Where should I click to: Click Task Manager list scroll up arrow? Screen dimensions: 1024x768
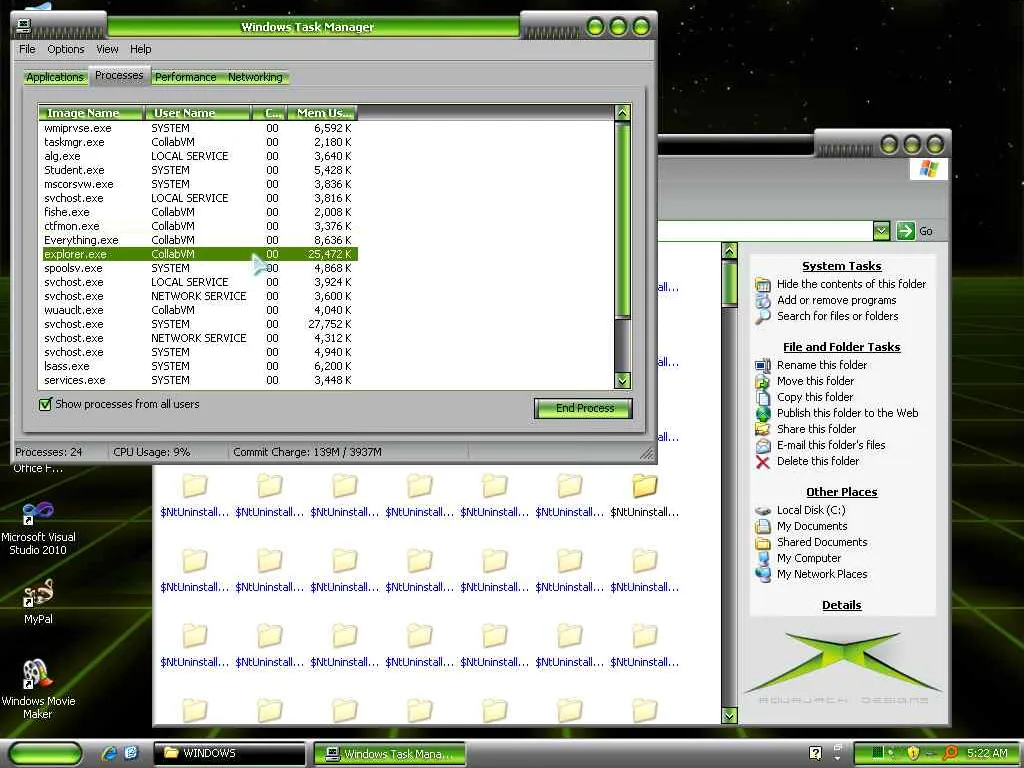(x=622, y=112)
